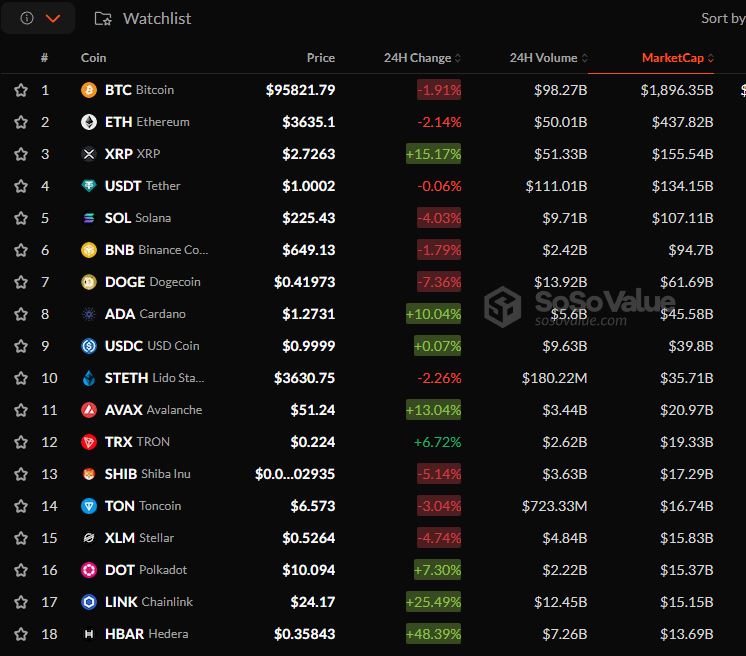Click the Price column header
The height and width of the screenshot is (656, 746).
pyautogui.click(x=321, y=58)
